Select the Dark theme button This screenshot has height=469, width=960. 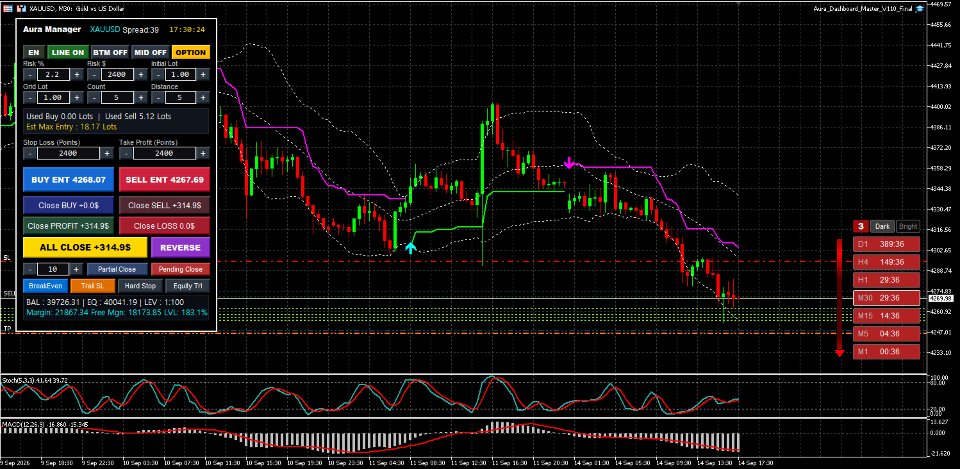click(x=882, y=227)
